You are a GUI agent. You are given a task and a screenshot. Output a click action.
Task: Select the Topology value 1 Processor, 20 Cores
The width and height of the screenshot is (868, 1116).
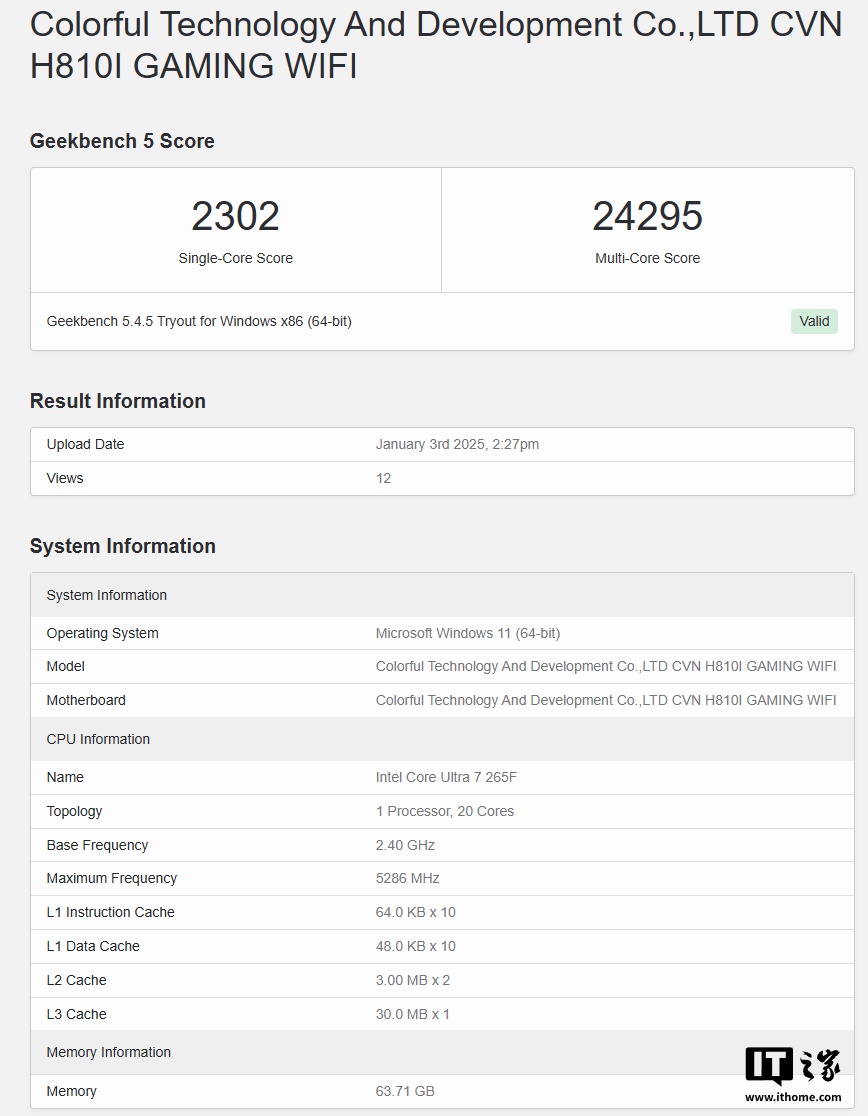point(444,811)
